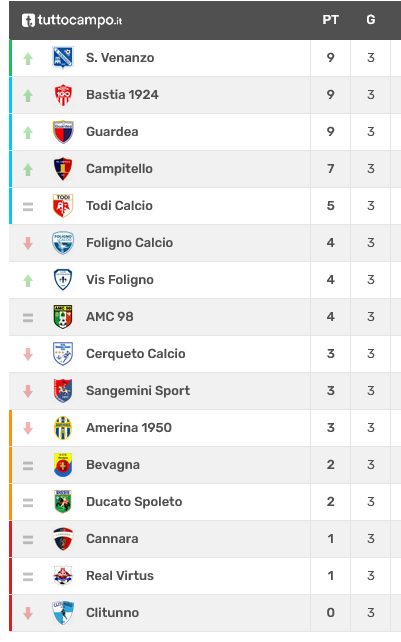Select the AMC 98 team badge

click(x=63, y=316)
